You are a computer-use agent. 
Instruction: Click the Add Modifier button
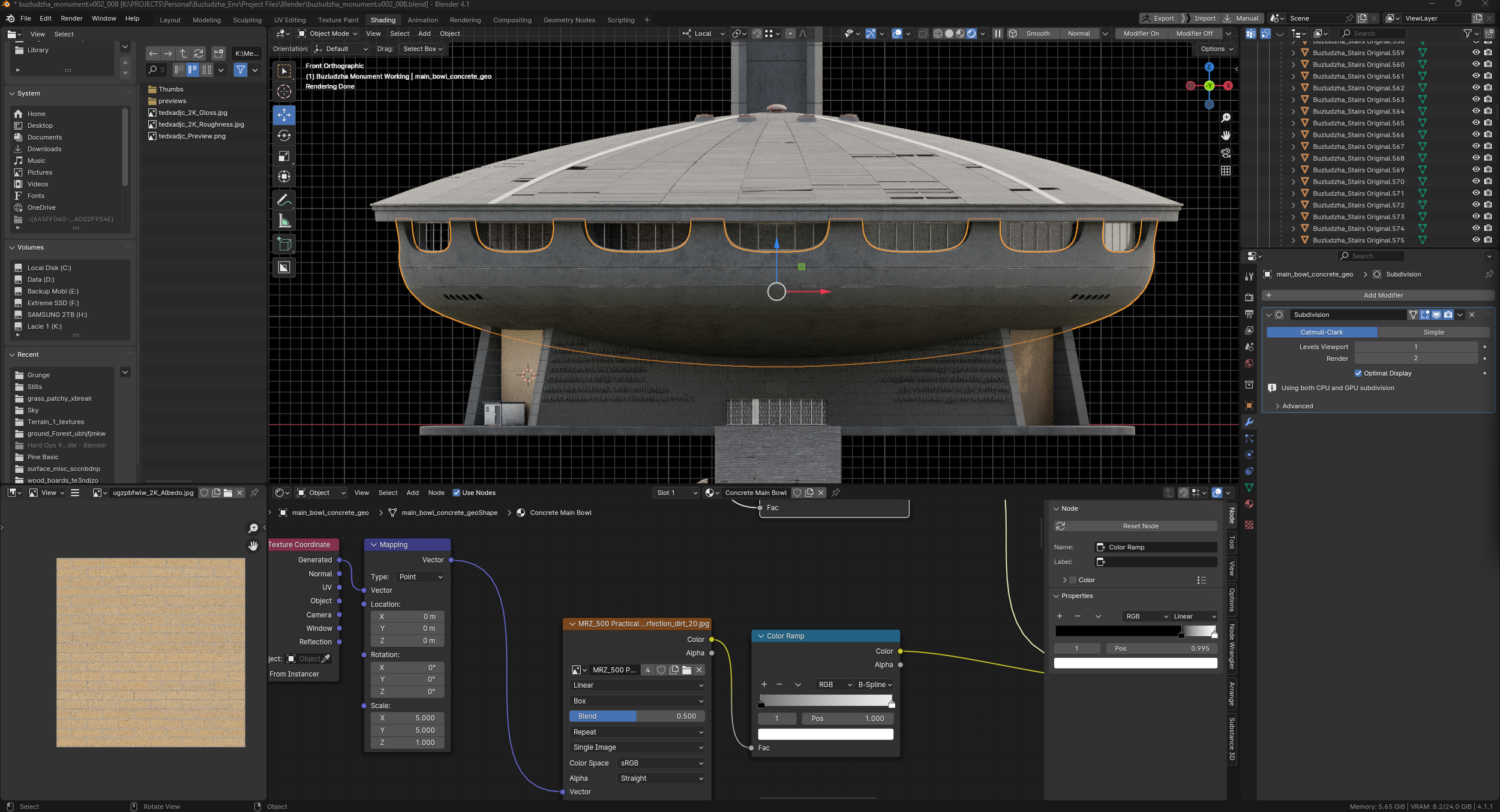tap(1382, 295)
